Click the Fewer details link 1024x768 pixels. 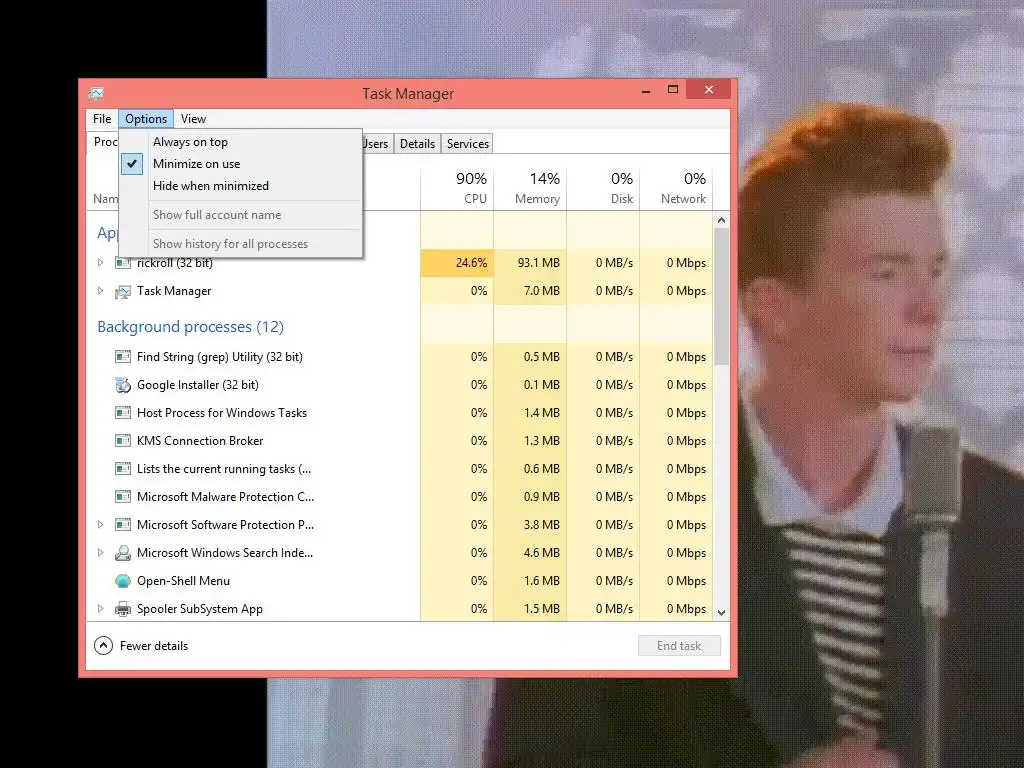click(154, 646)
